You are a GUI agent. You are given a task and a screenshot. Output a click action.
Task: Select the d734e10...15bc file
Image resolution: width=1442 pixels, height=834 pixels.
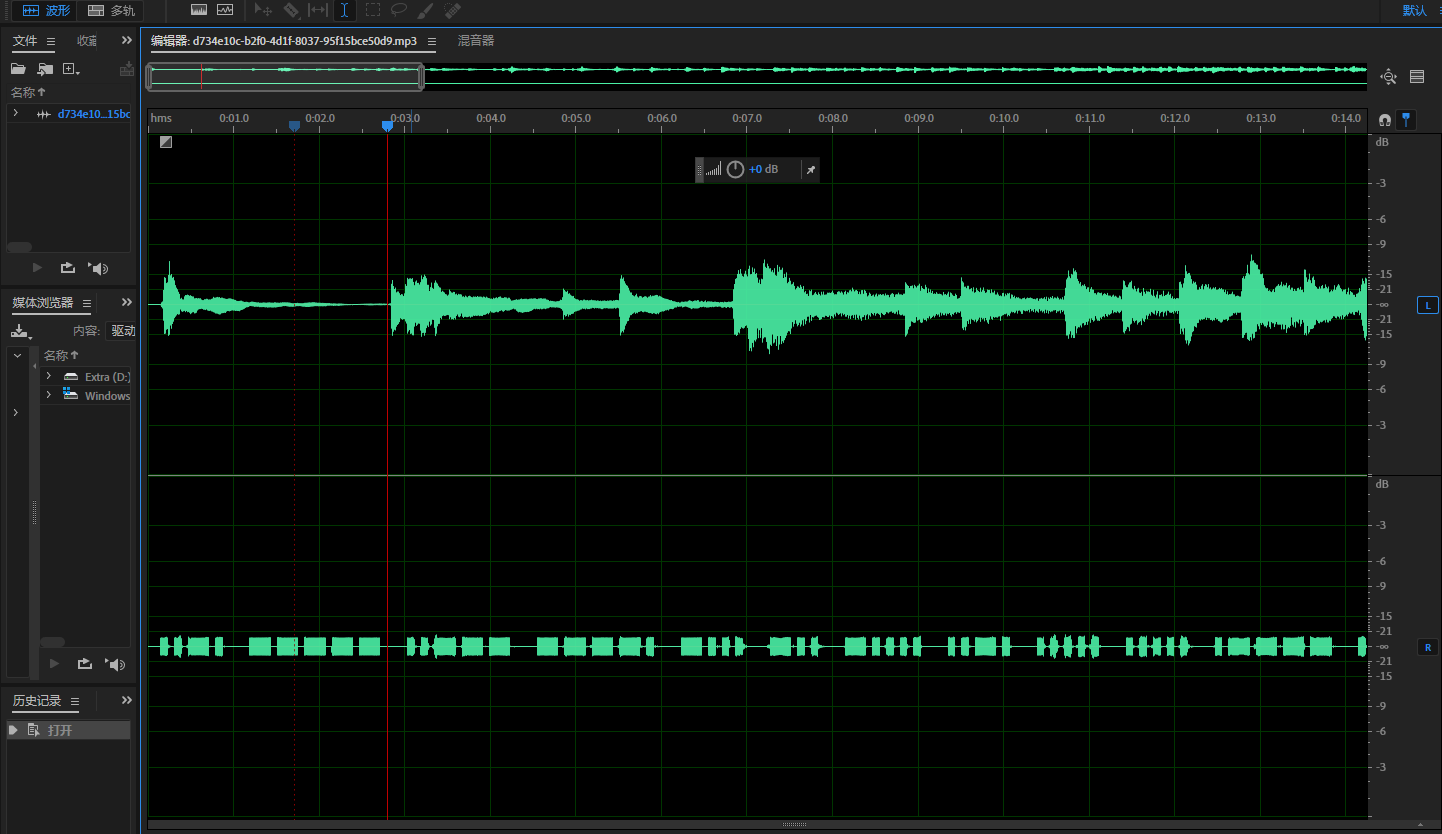(94, 114)
